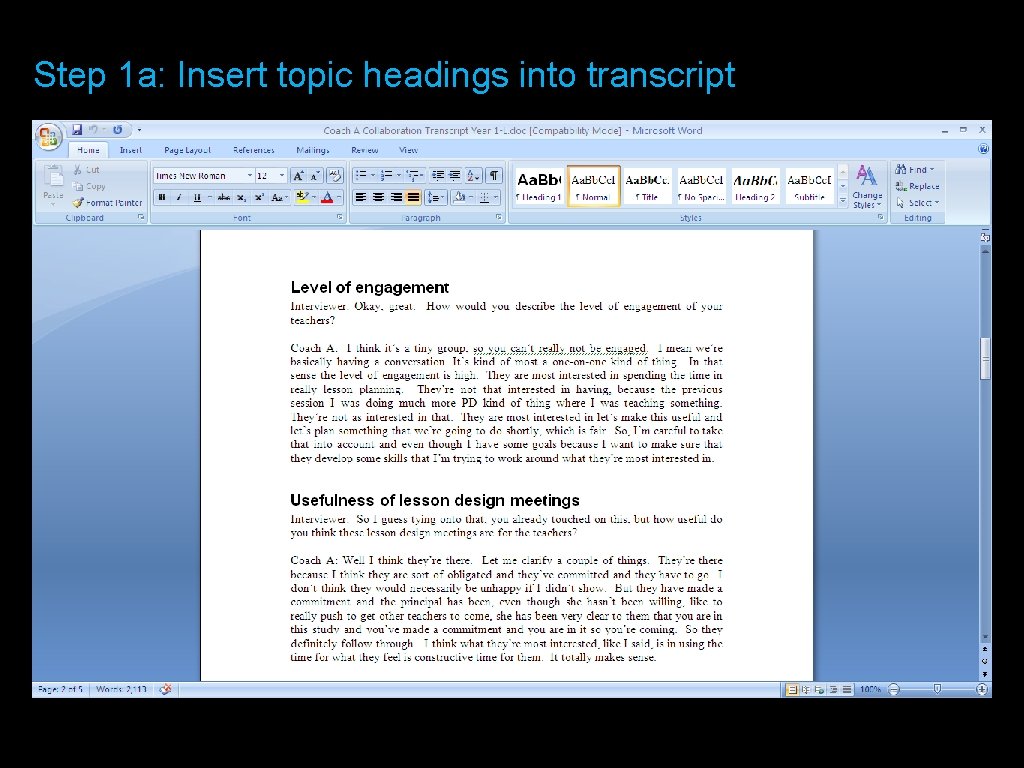Click the Shrink Font icon
The image size is (1024, 768).
point(315,176)
